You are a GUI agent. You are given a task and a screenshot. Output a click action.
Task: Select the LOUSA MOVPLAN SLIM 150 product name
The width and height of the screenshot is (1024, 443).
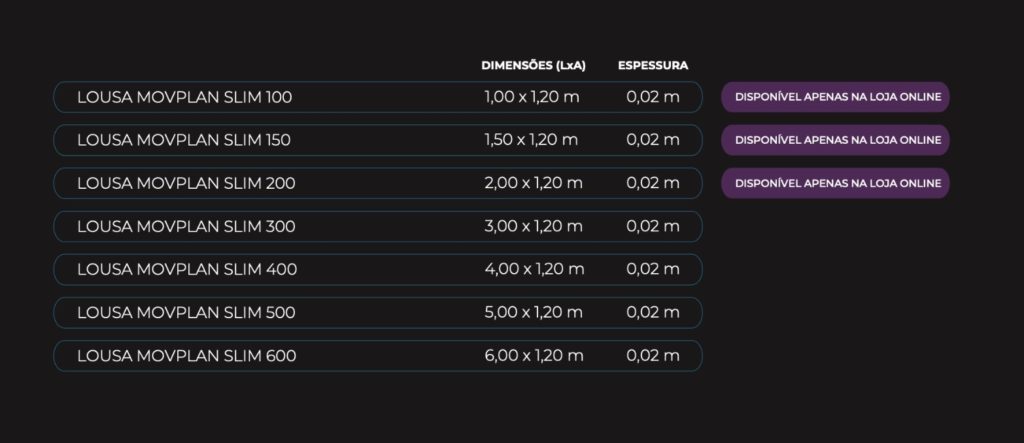(184, 140)
